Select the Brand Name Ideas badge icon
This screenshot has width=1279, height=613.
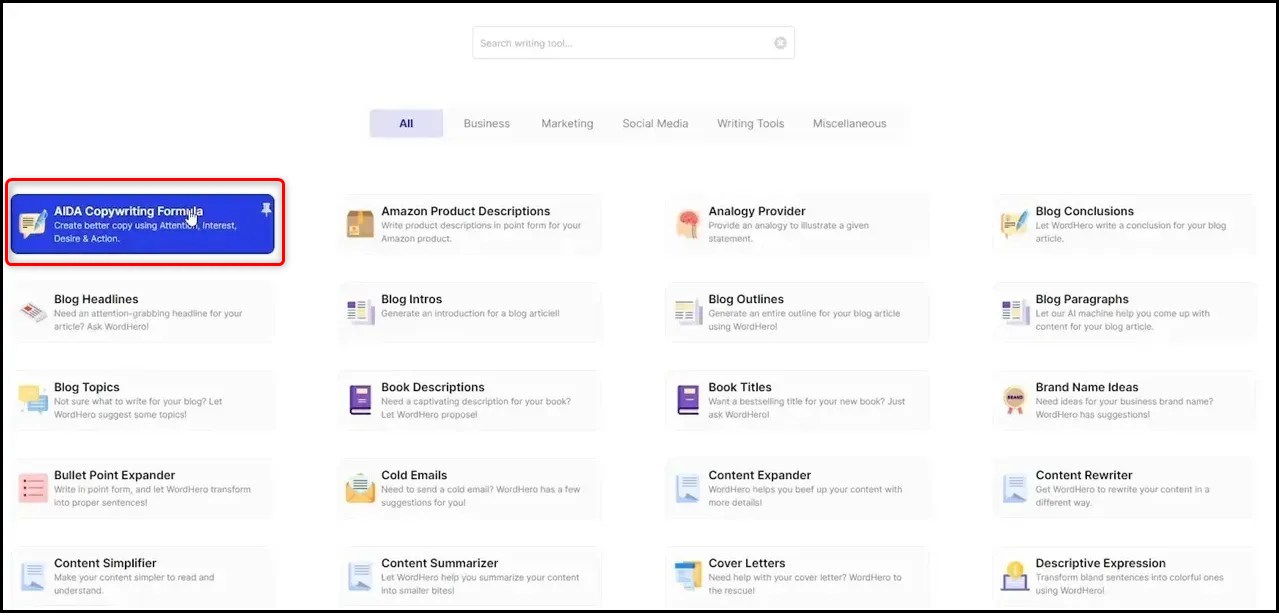click(x=1014, y=397)
